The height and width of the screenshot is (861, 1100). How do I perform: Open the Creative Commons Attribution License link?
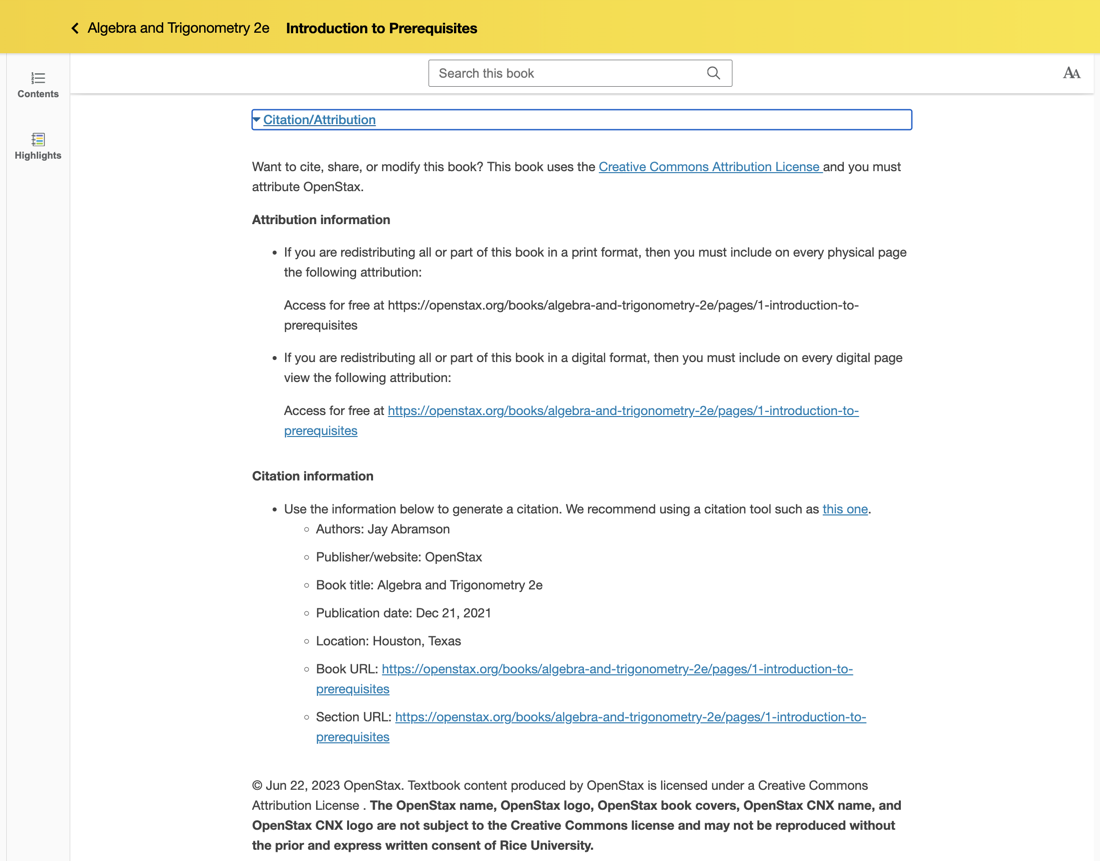pos(710,166)
